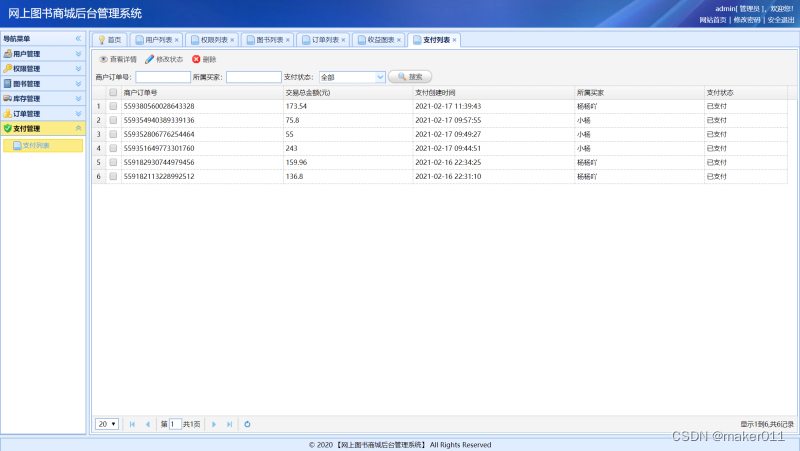Check the row for order 559182113228992512

click(113, 176)
